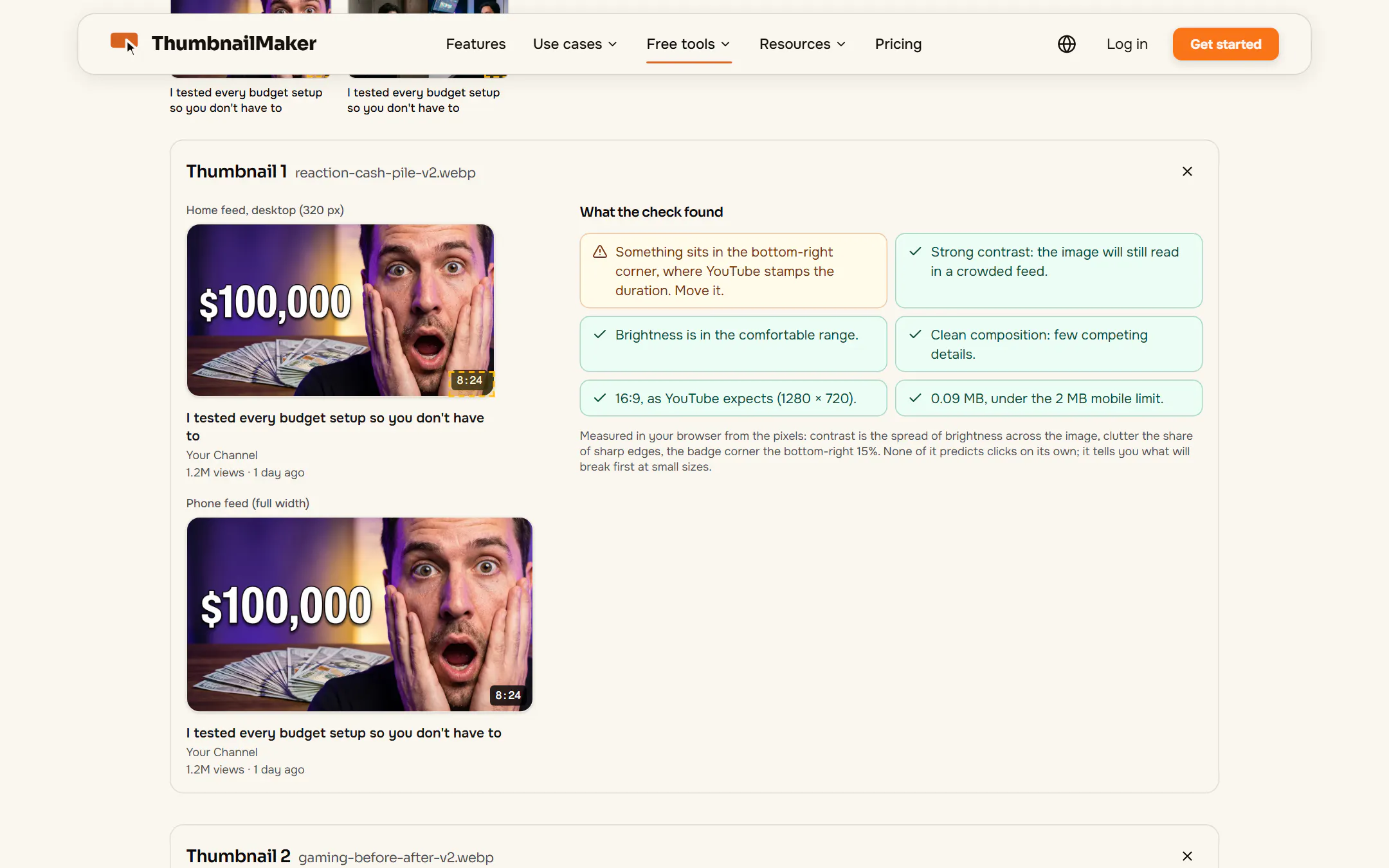Click the ThumbnailMaker brand name
This screenshot has width=1389, height=868.
(x=234, y=43)
